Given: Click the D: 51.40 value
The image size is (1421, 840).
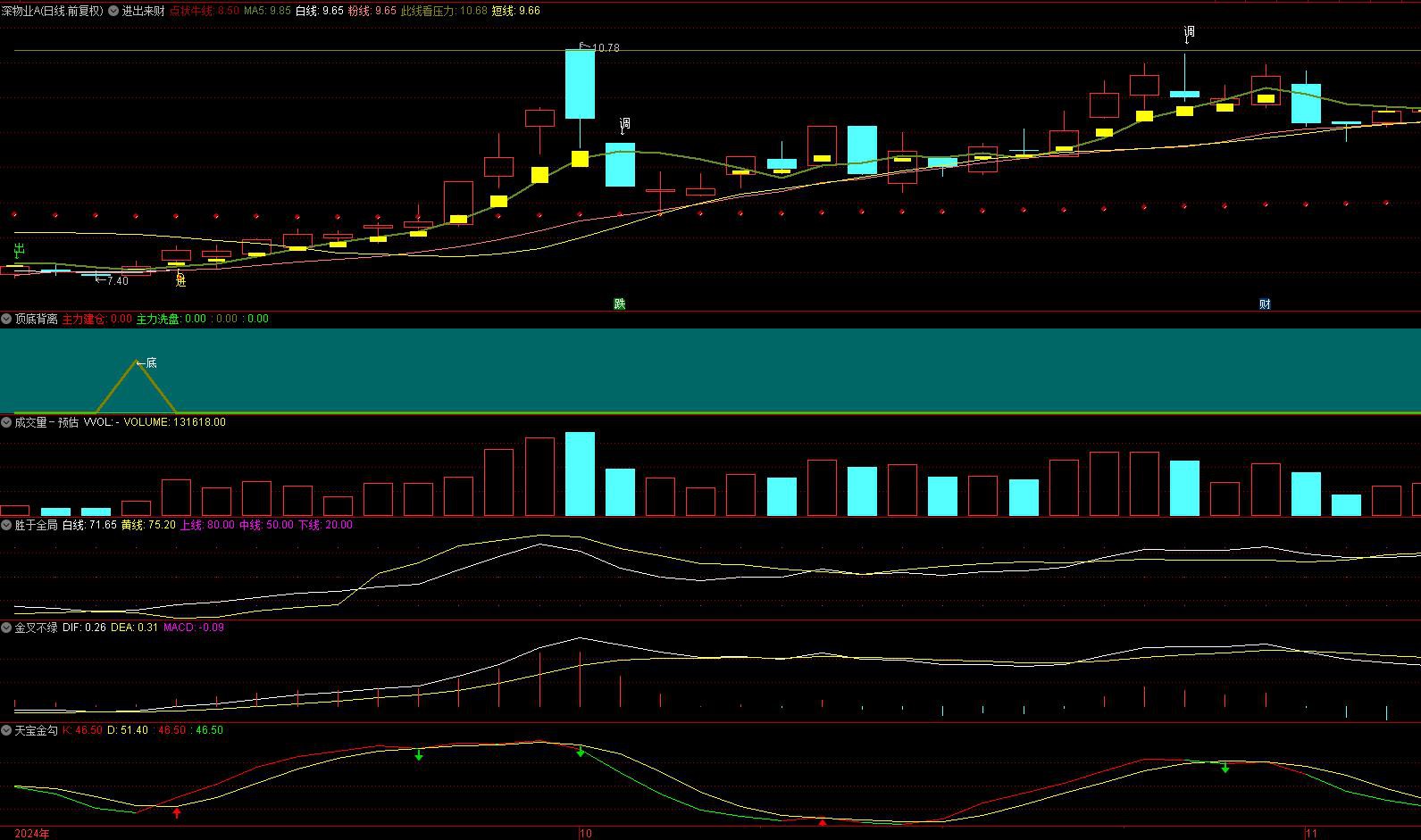Looking at the screenshot, I should [128, 730].
